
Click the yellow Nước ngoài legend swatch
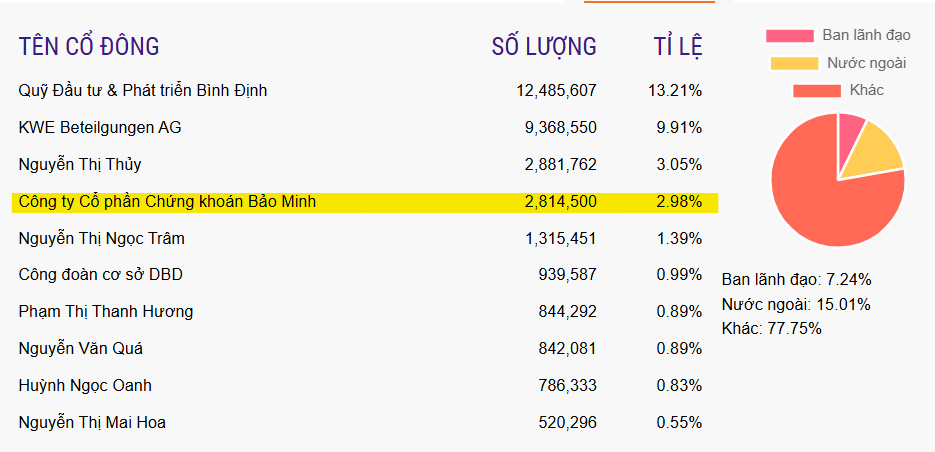click(x=795, y=63)
